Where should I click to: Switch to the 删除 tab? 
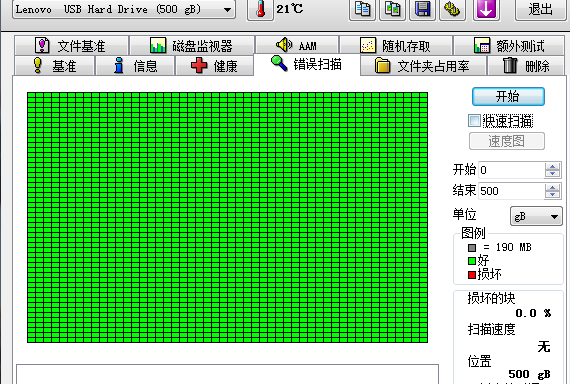point(526,66)
